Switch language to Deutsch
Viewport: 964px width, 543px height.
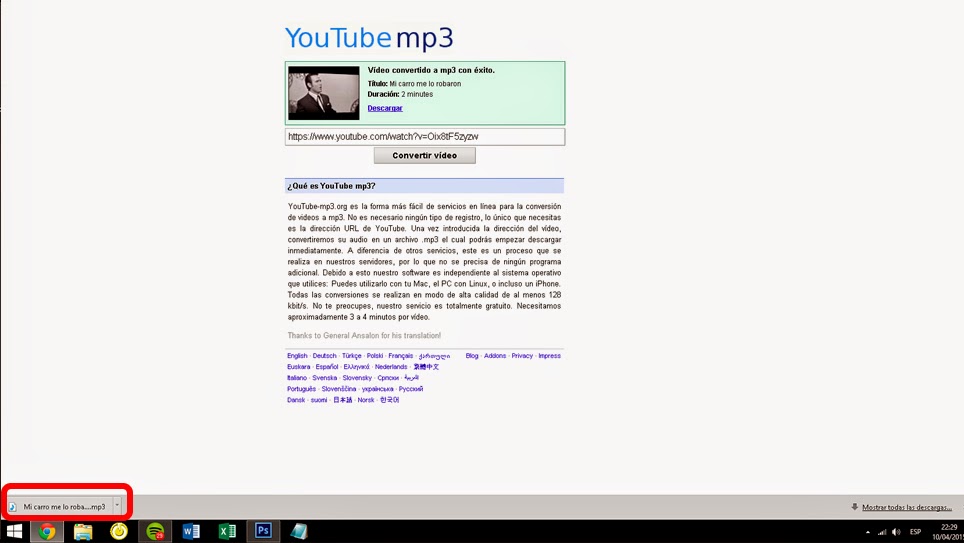click(x=325, y=356)
